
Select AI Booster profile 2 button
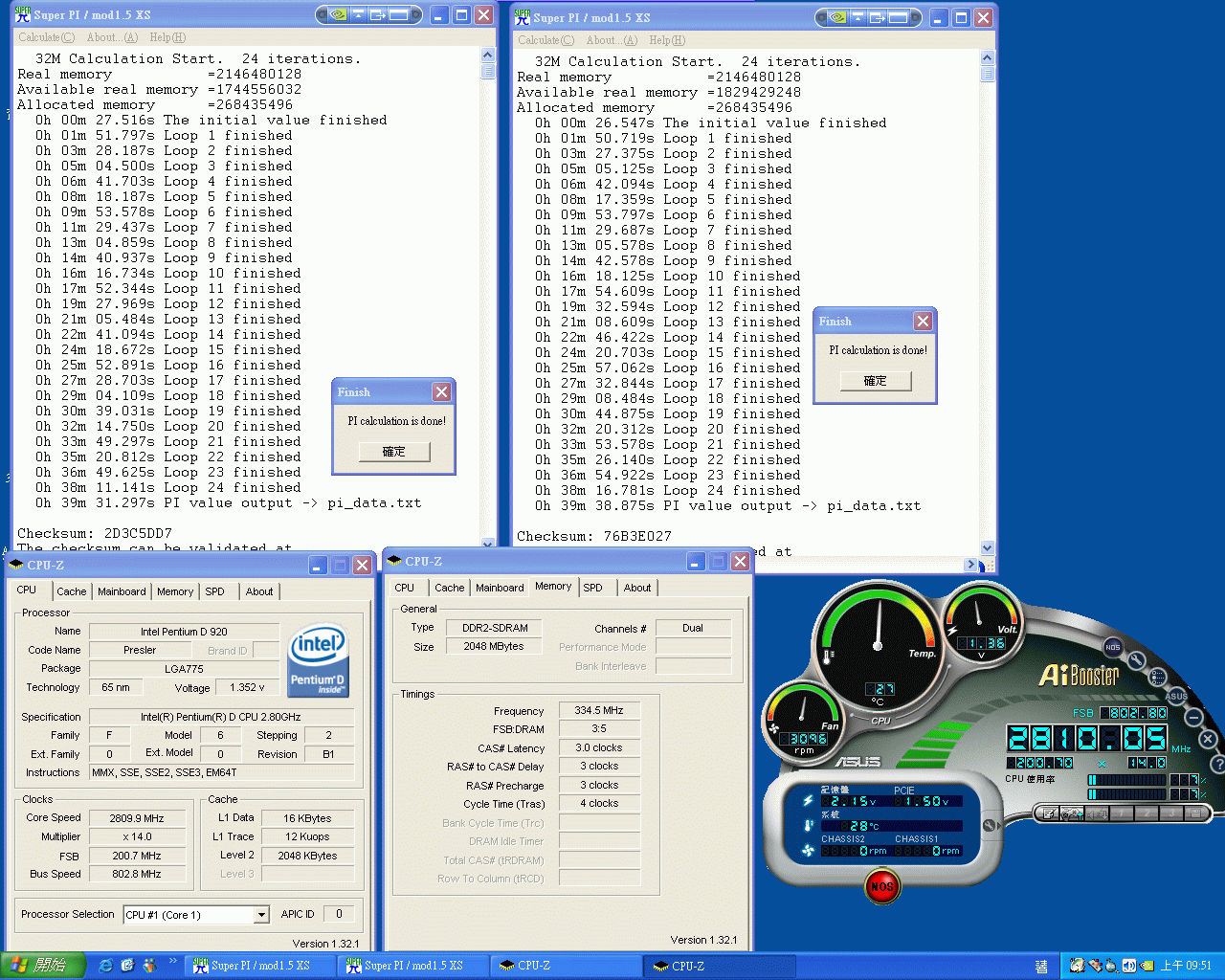point(1147,813)
